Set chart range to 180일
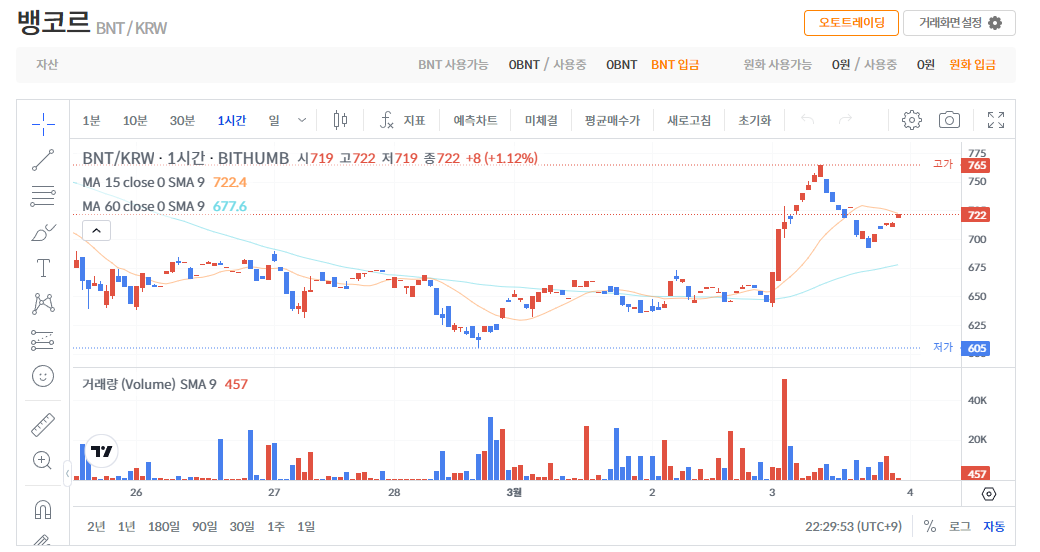Image resolution: width=1040 pixels, height=552 pixels. point(164,526)
